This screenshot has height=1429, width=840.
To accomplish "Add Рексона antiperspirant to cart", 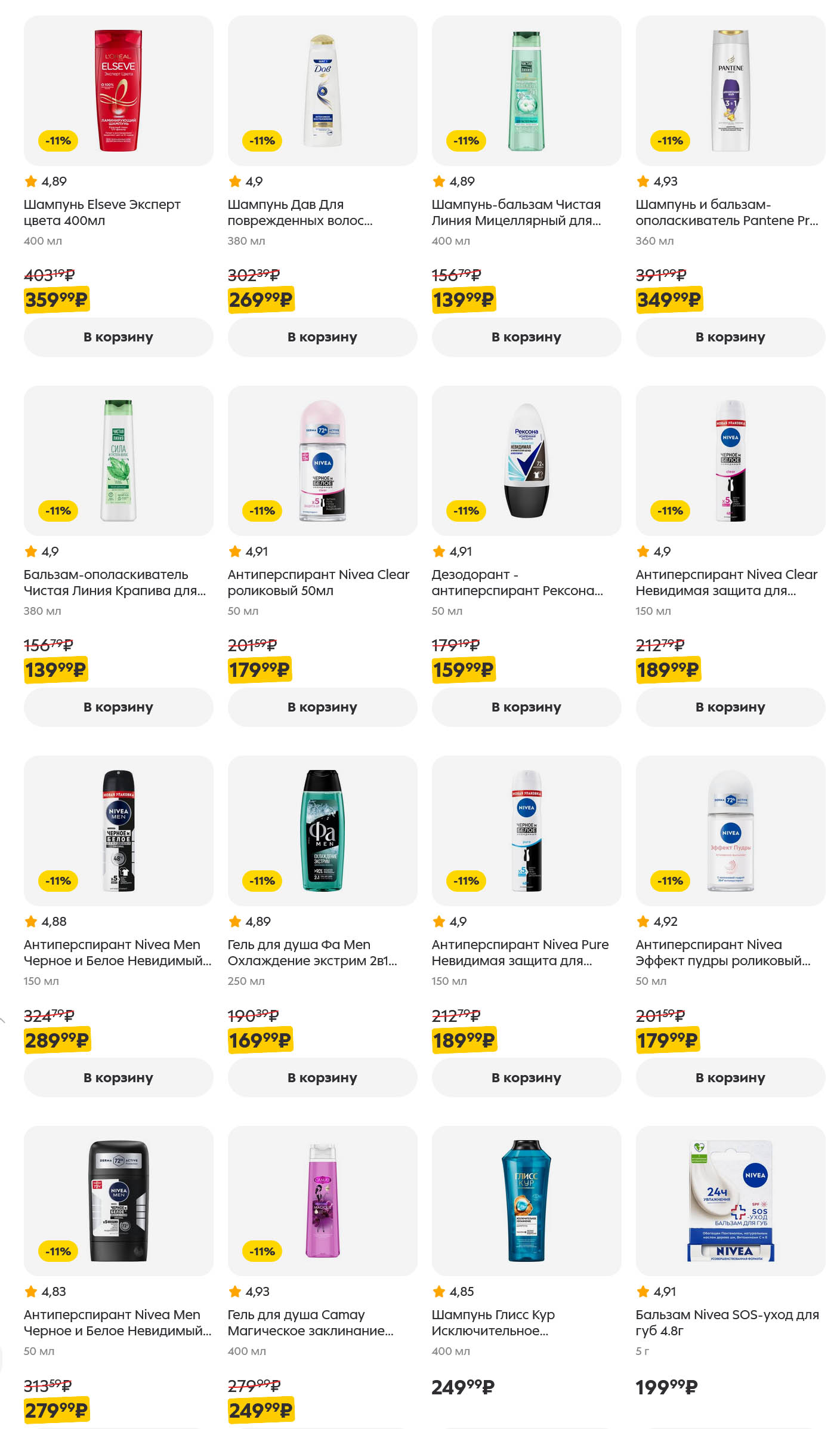I will pyautogui.click(x=526, y=707).
